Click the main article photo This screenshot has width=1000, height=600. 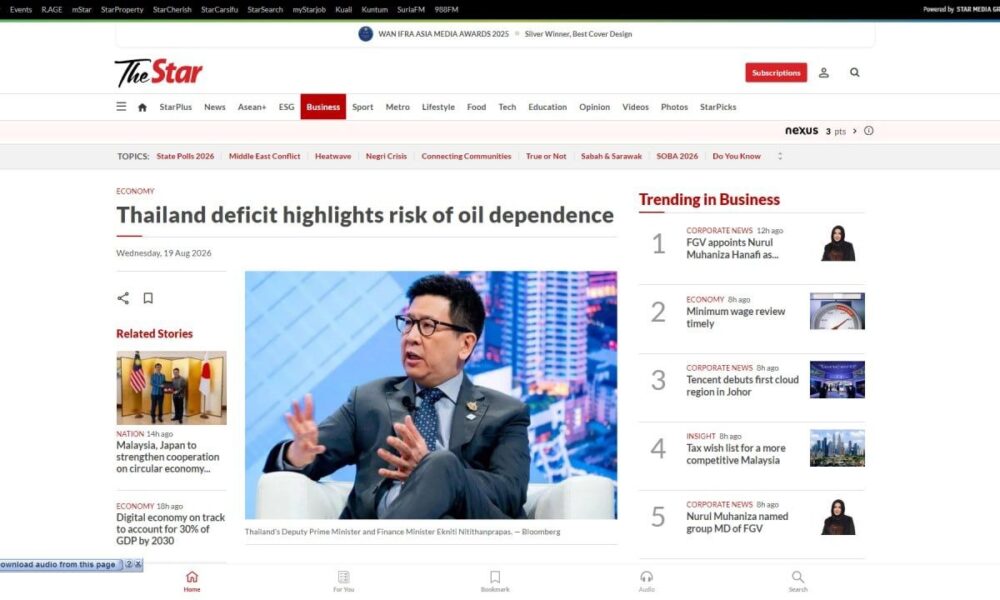coord(431,395)
